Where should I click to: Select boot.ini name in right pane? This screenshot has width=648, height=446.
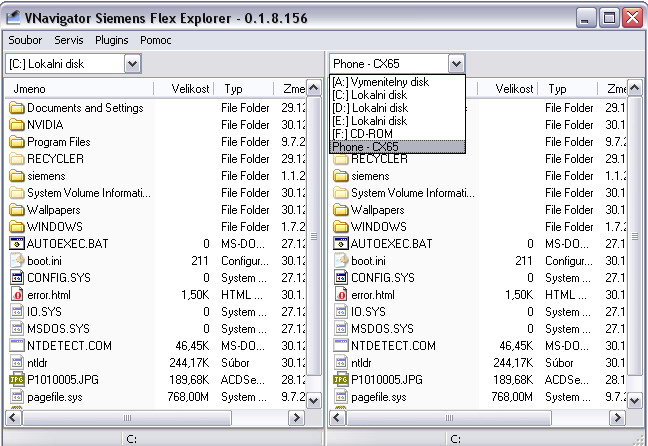click(x=368, y=261)
